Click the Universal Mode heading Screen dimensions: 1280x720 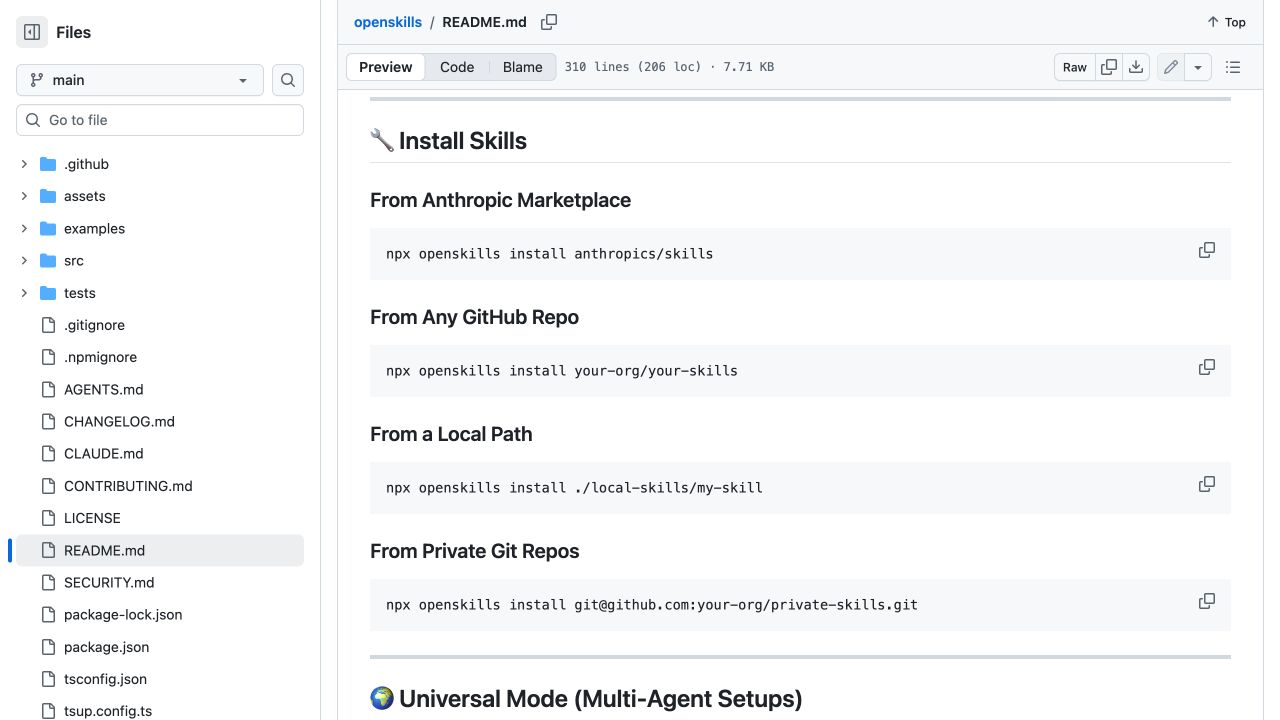(586, 698)
